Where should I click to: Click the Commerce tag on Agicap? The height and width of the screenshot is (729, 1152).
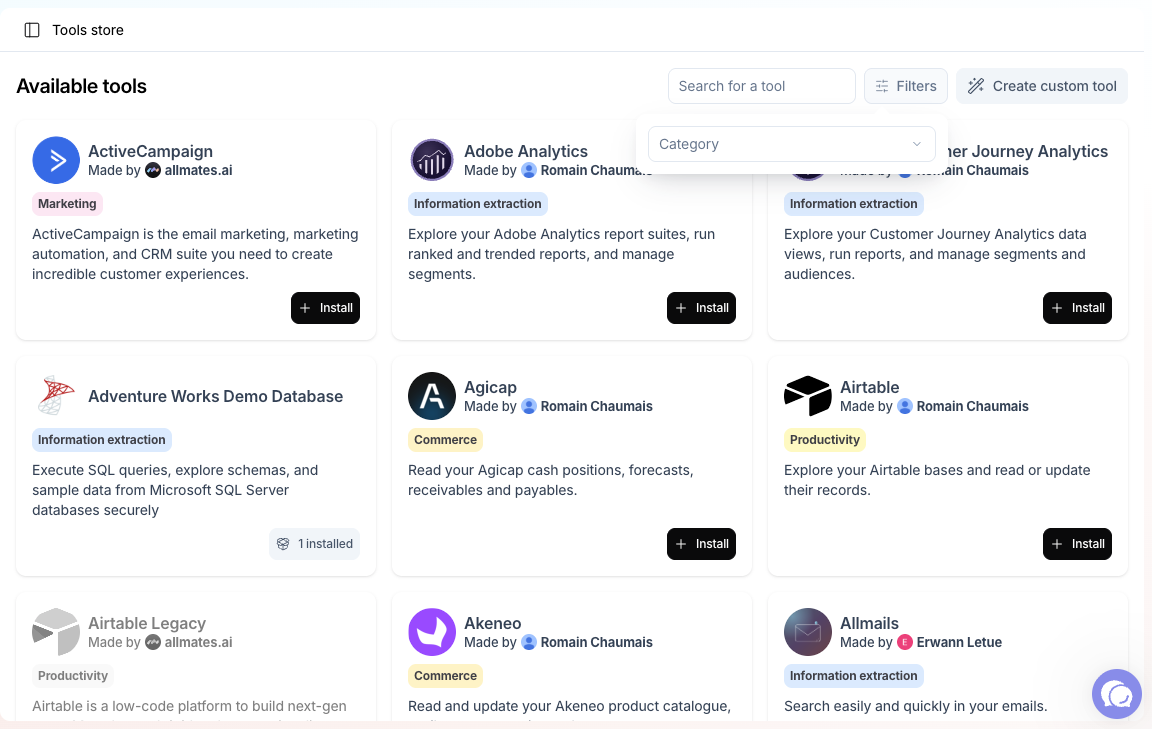pos(445,439)
